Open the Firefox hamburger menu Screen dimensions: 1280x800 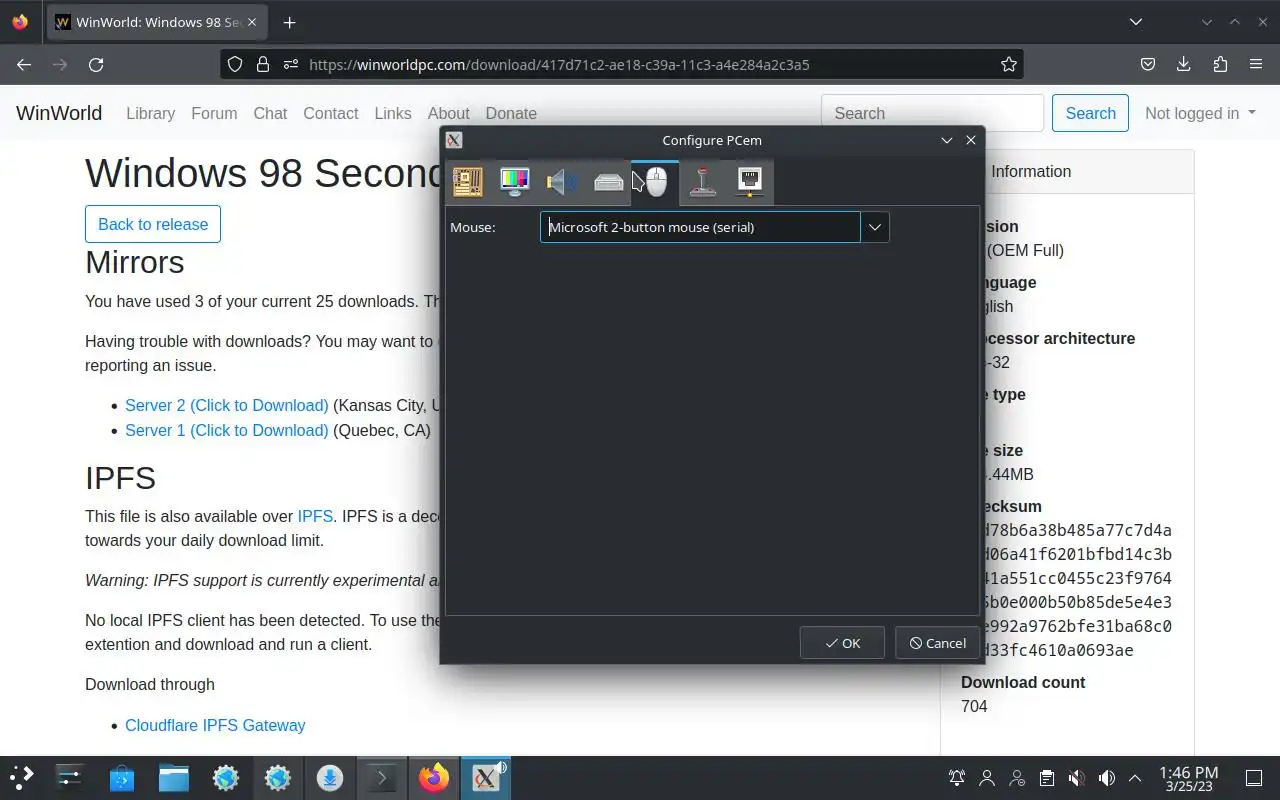pyautogui.click(x=1256, y=64)
